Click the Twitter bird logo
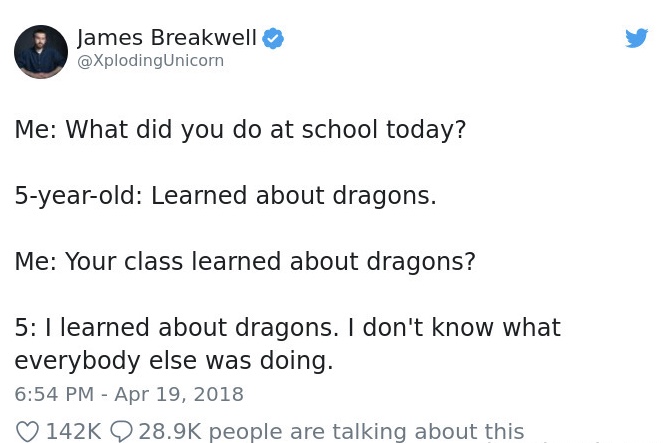The width and height of the screenshot is (664, 443). click(636, 38)
